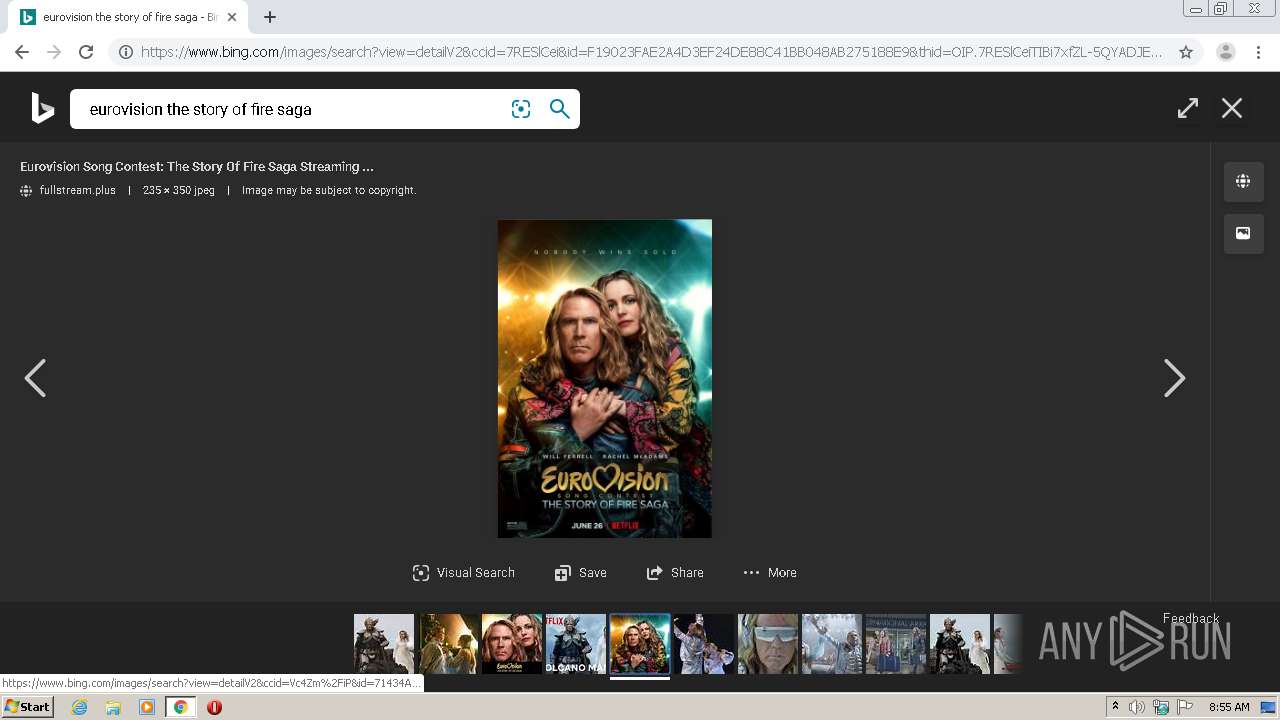The height and width of the screenshot is (720, 1280).
Task: Click Action Center flag icon in tray
Action: (x=1185, y=707)
